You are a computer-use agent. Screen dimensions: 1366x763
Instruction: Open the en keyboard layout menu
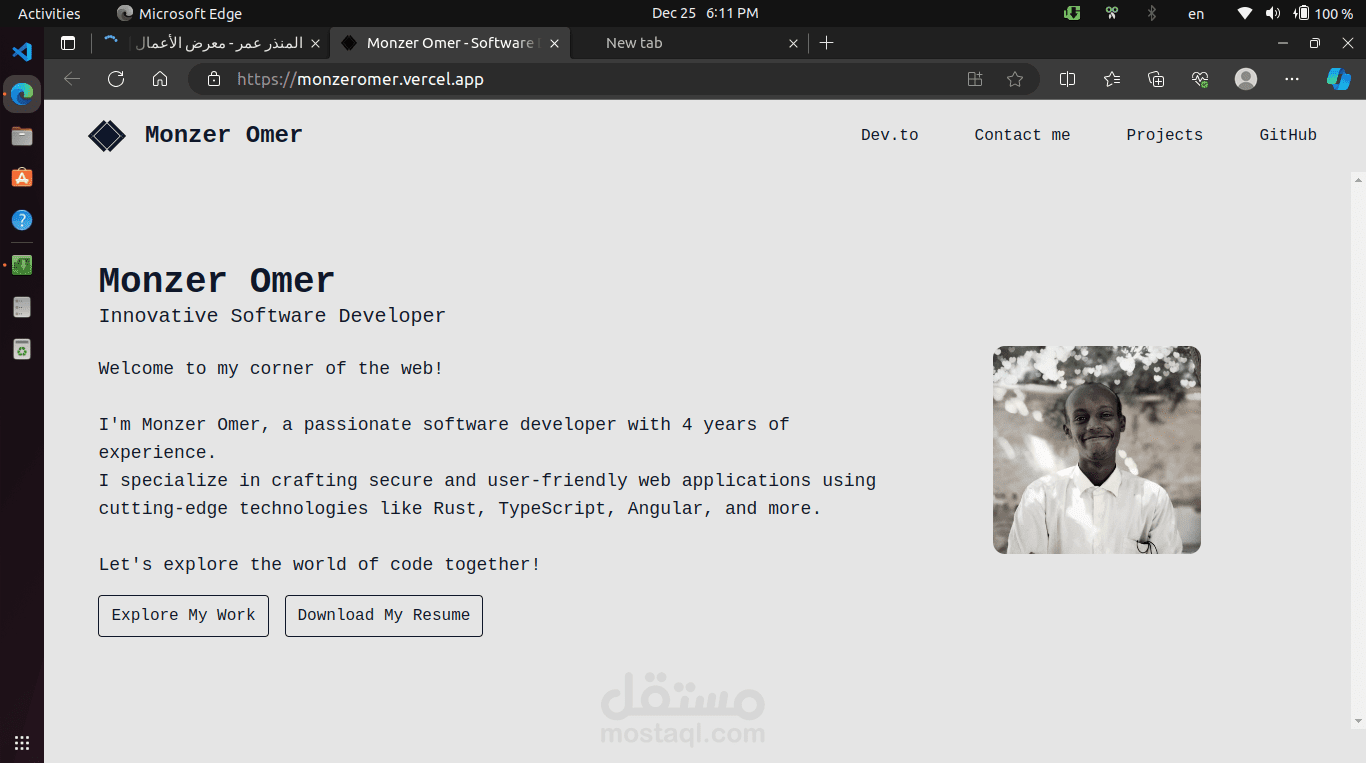pos(1196,13)
